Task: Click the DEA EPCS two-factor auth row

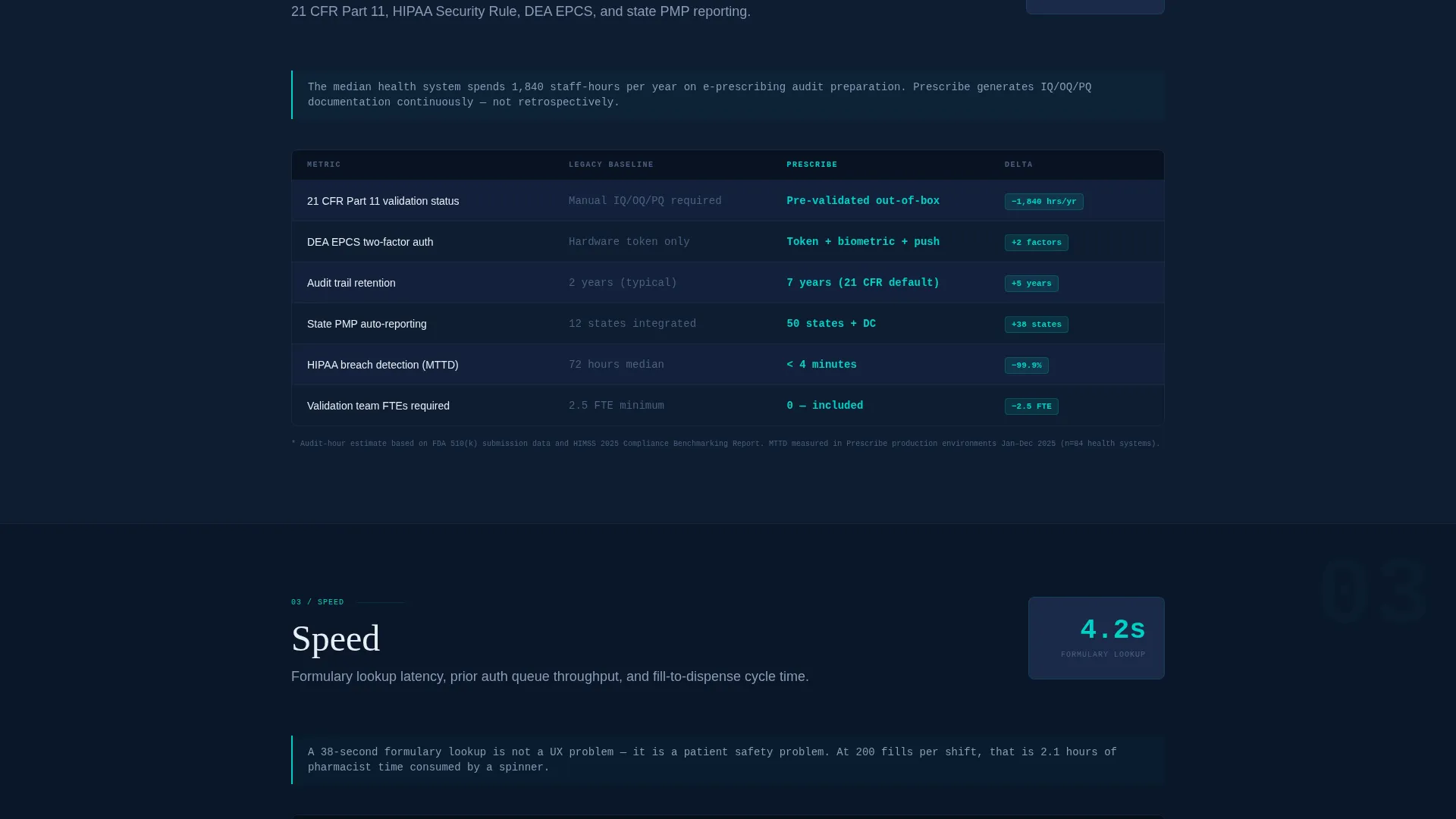Action: tap(728, 242)
